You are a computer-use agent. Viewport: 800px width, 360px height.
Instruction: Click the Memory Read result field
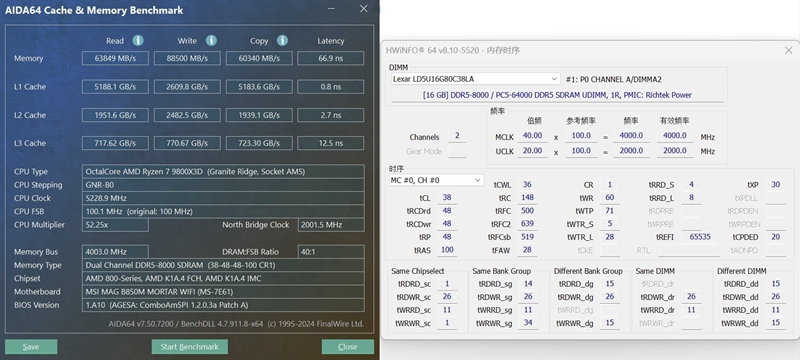115,58
